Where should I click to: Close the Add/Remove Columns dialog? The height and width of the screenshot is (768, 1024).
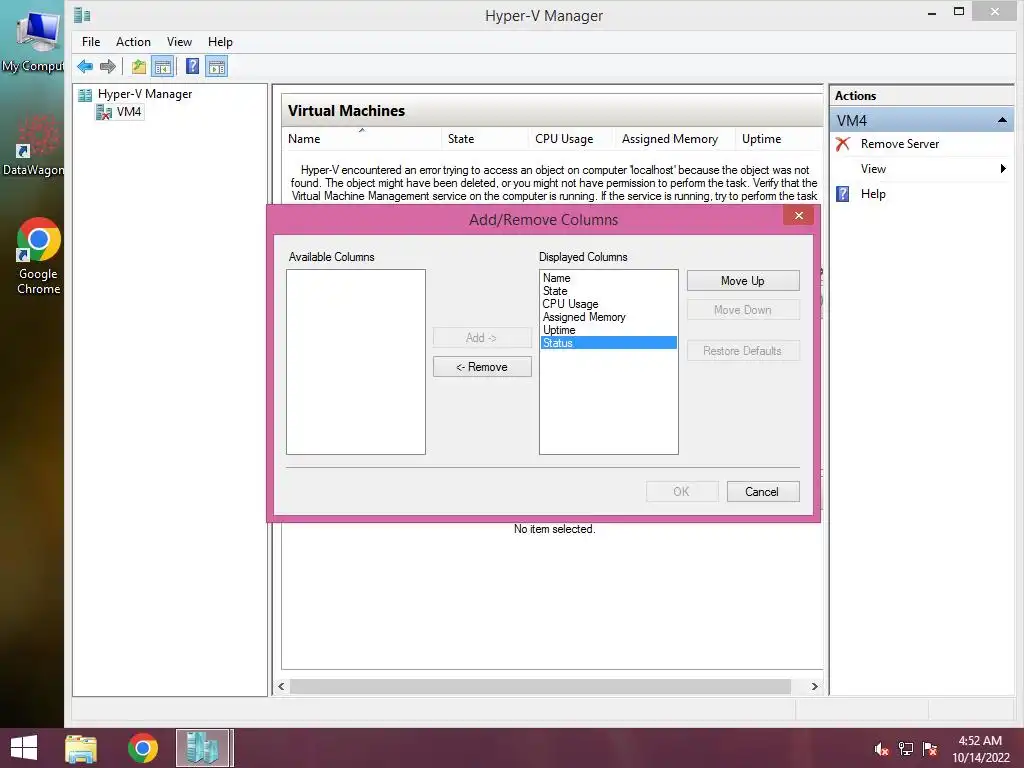click(x=798, y=216)
